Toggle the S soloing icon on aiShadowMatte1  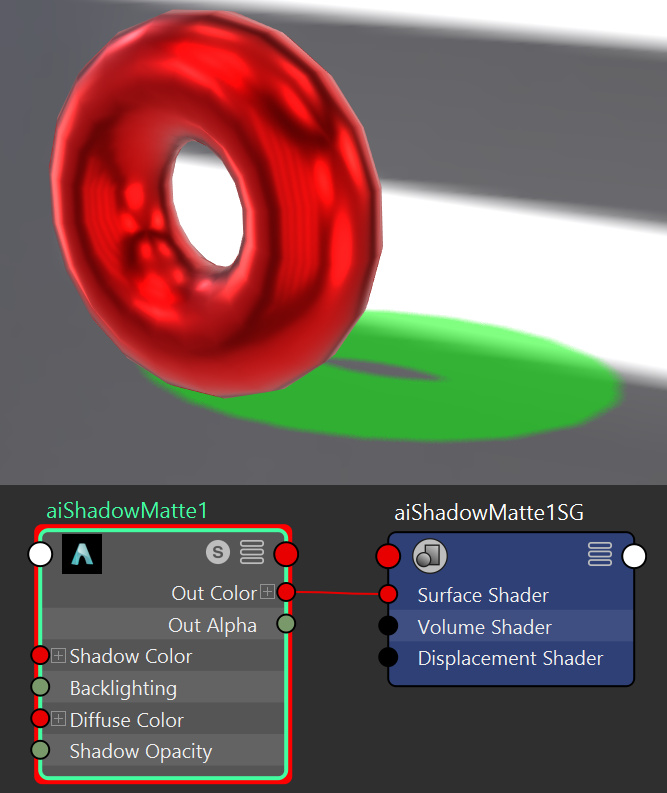(x=218, y=552)
